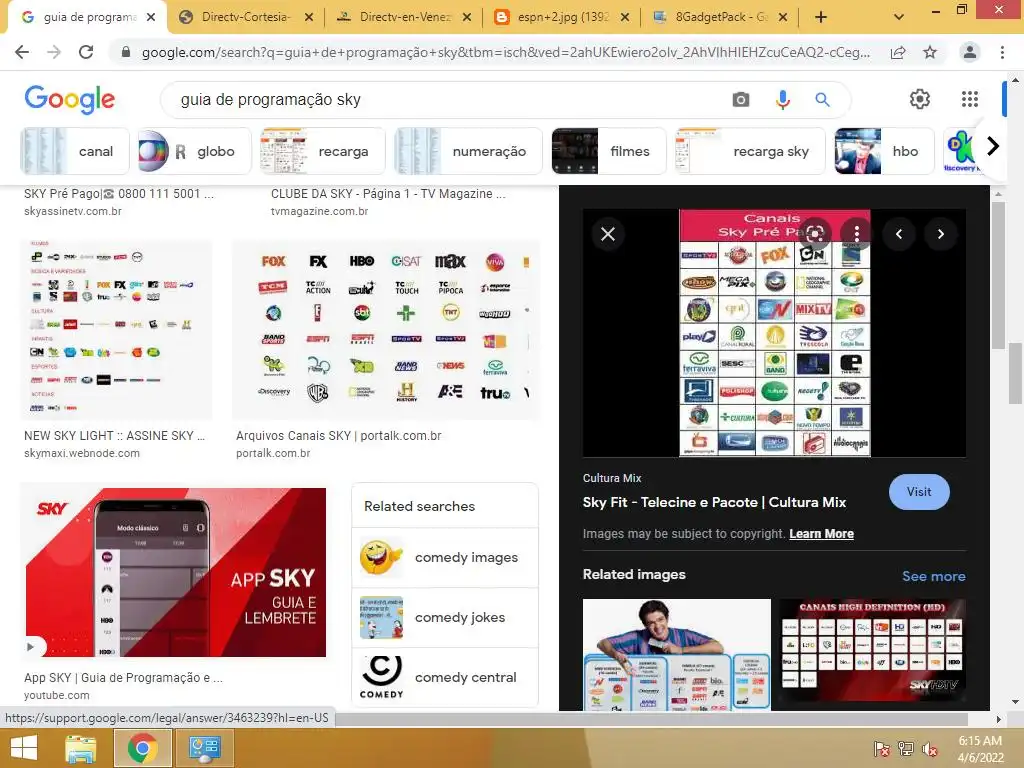Viewport: 1024px width, 768px height.
Task: Search related: comedy central
Action: pos(445,677)
